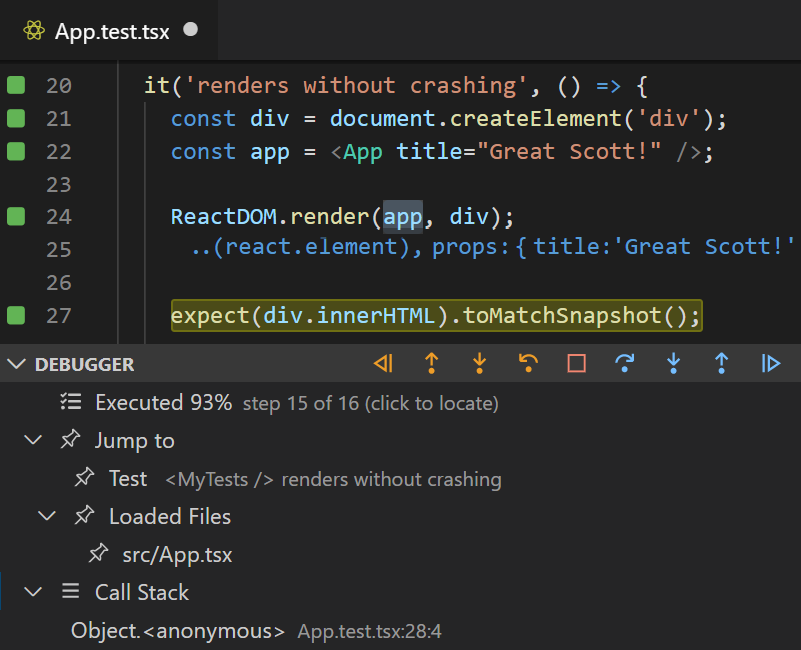Click line number 23 in the gutter

click(x=59, y=184)
